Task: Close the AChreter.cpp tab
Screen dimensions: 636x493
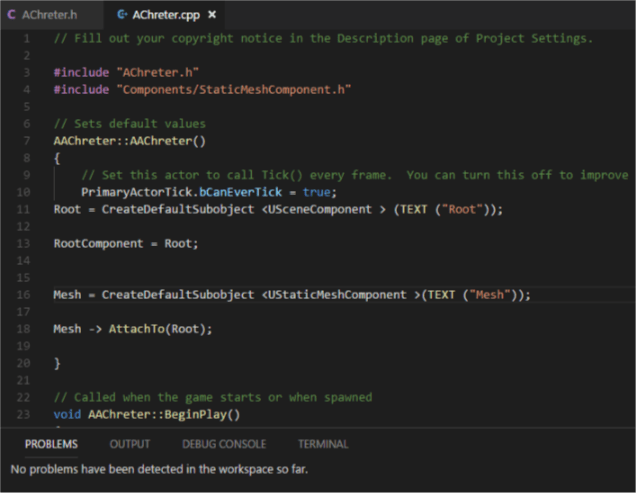Action: point(212,15)
